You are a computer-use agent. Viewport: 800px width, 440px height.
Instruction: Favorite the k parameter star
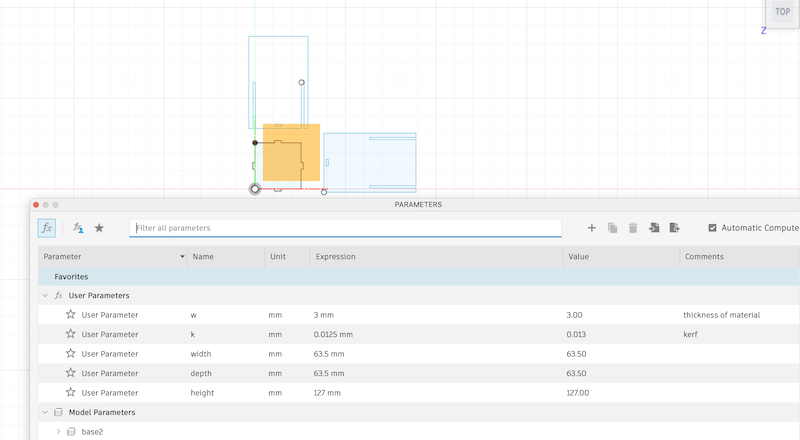[x=70, y=334]
